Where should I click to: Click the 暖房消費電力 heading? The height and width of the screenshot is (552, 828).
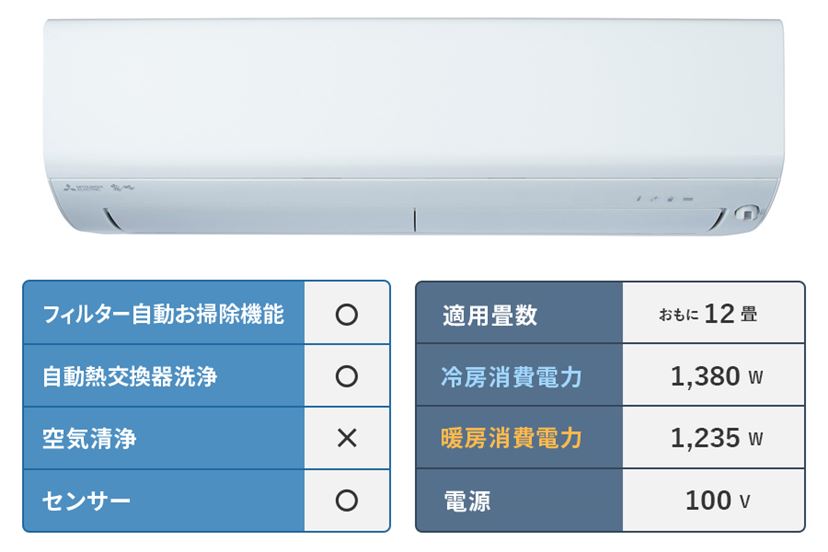click(511, 438)
